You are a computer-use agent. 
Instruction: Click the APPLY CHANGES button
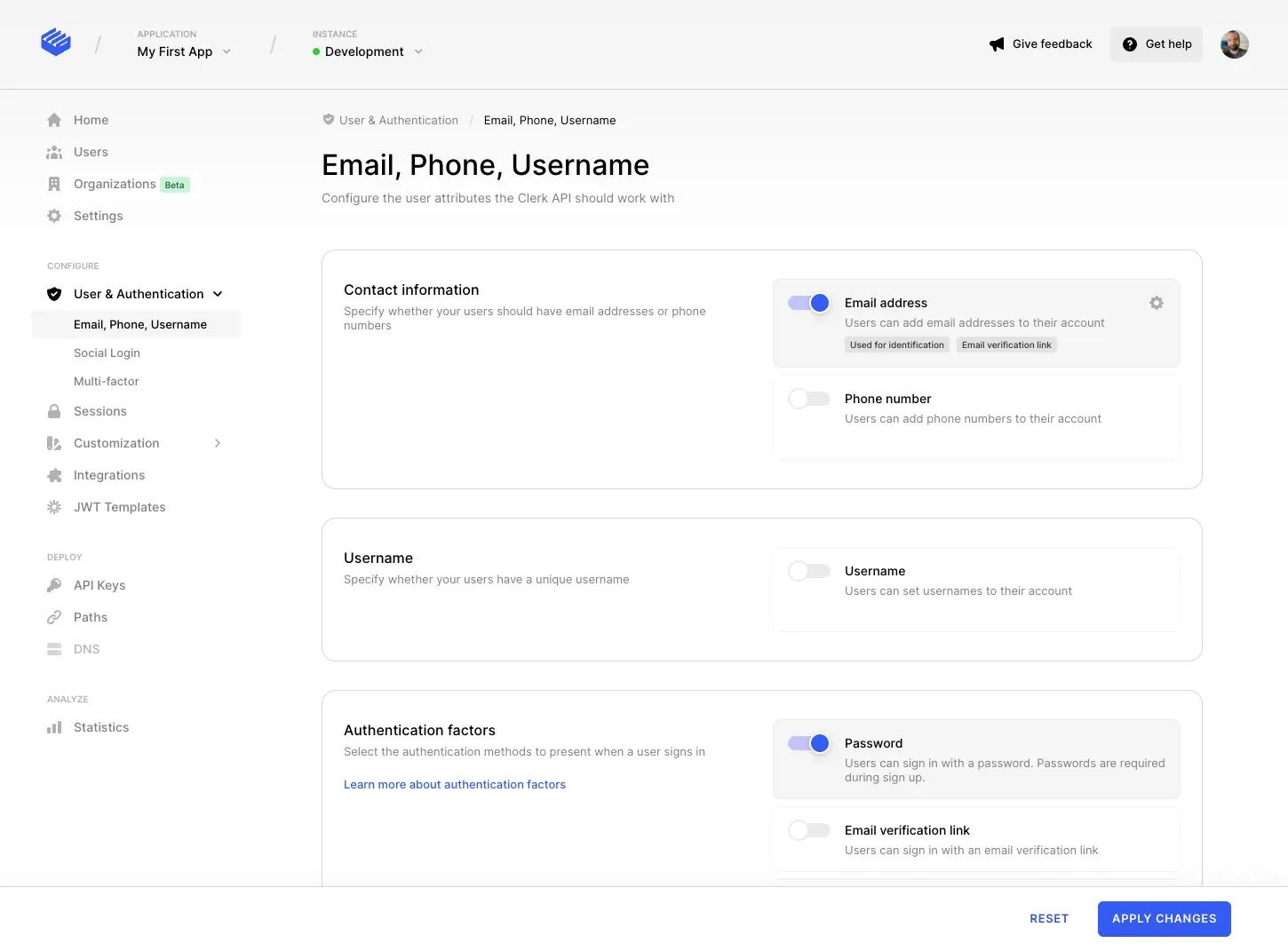pyautogui.click(x=1164, y=918)
